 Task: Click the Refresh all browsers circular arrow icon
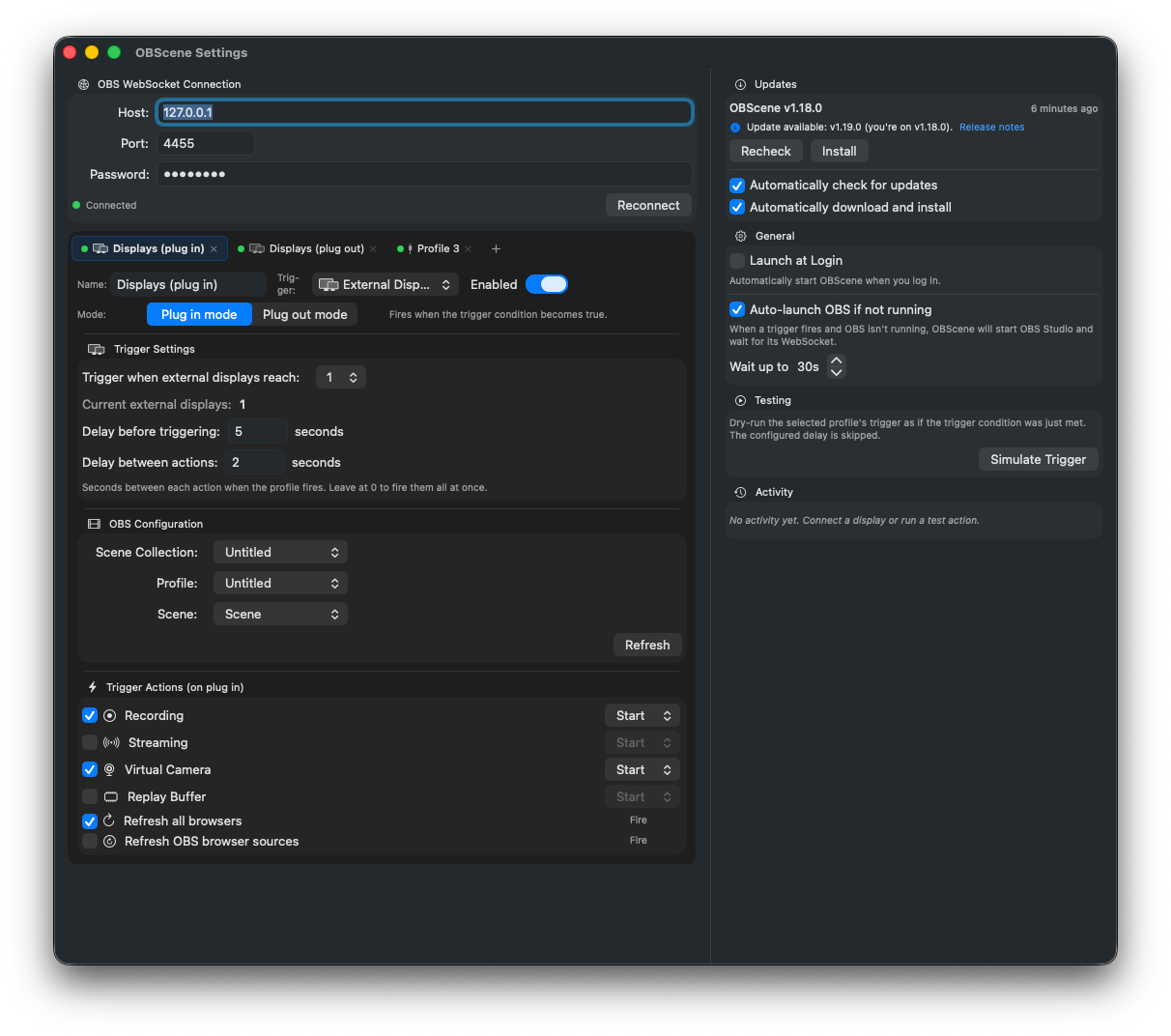[109, 820]
